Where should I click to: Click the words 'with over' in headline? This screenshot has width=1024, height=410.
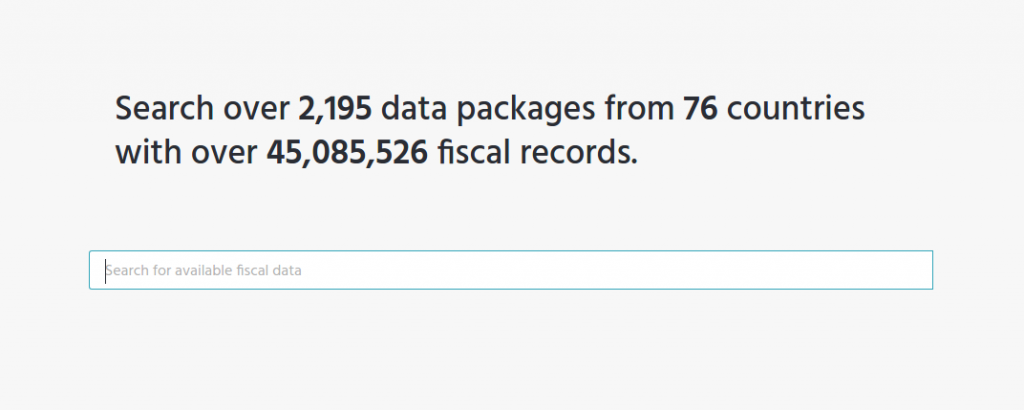186,153
